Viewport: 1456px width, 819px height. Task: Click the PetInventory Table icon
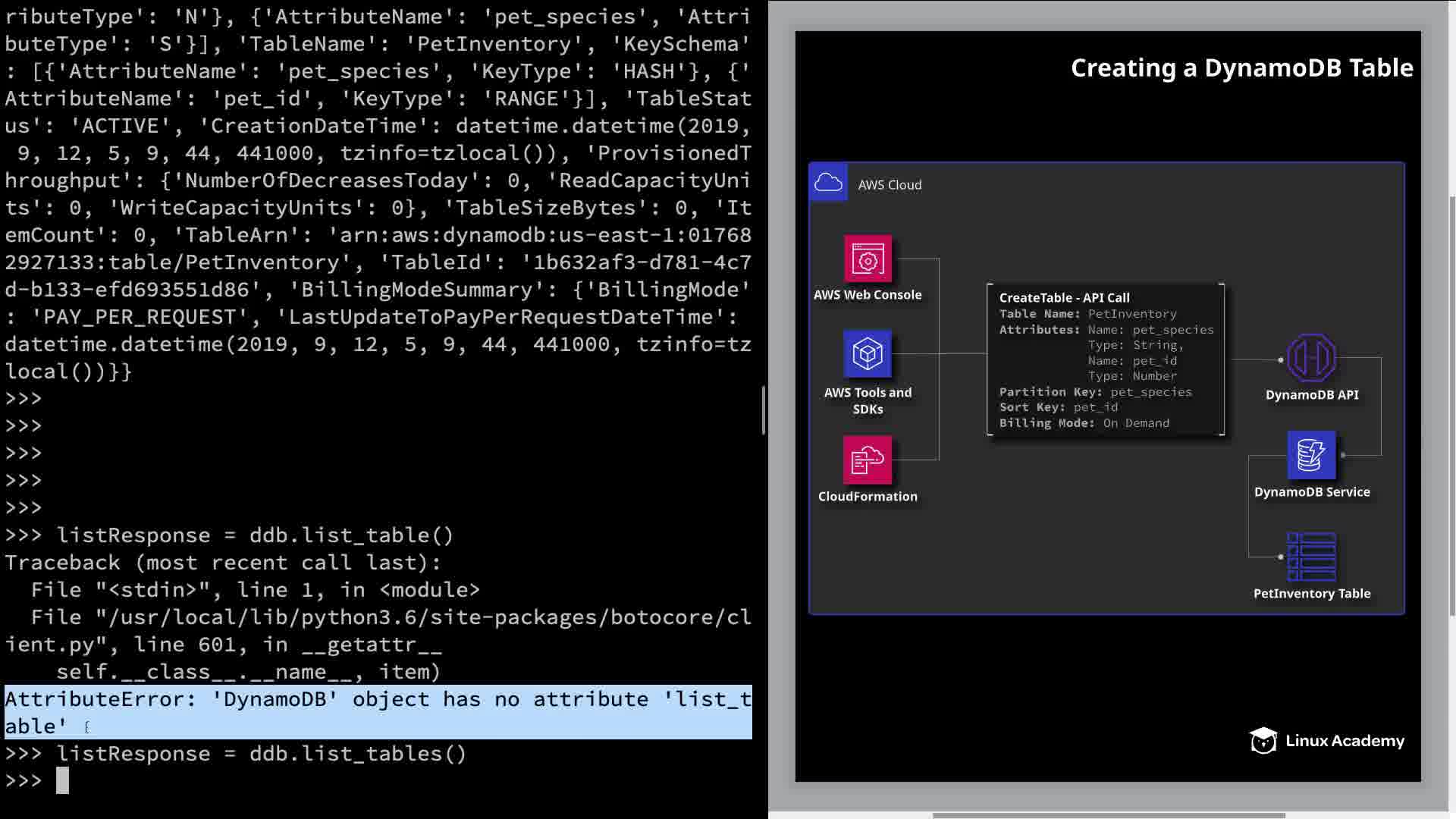click(x=1311, y=557)
